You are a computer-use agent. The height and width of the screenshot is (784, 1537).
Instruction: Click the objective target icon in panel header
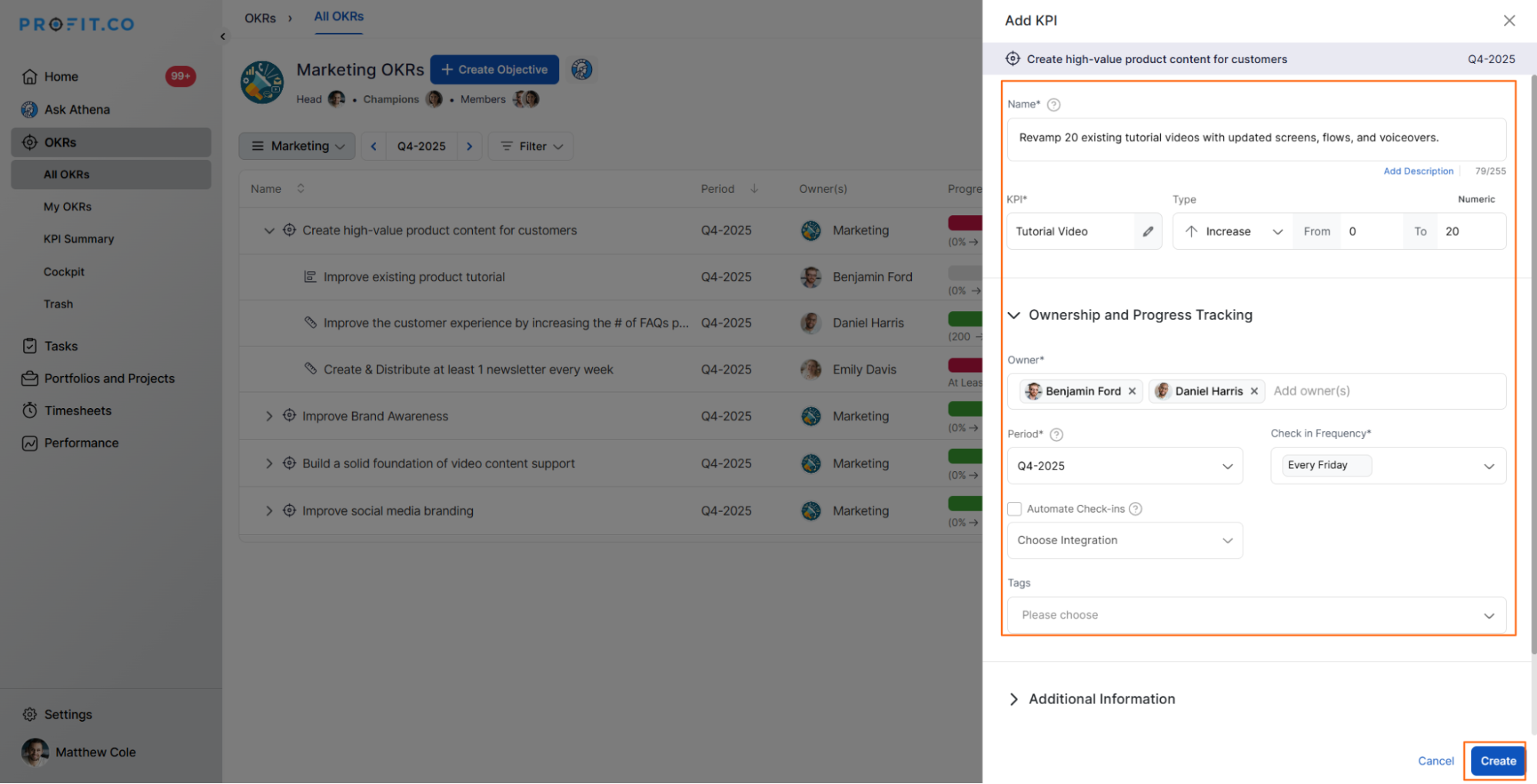[1013, 59]
